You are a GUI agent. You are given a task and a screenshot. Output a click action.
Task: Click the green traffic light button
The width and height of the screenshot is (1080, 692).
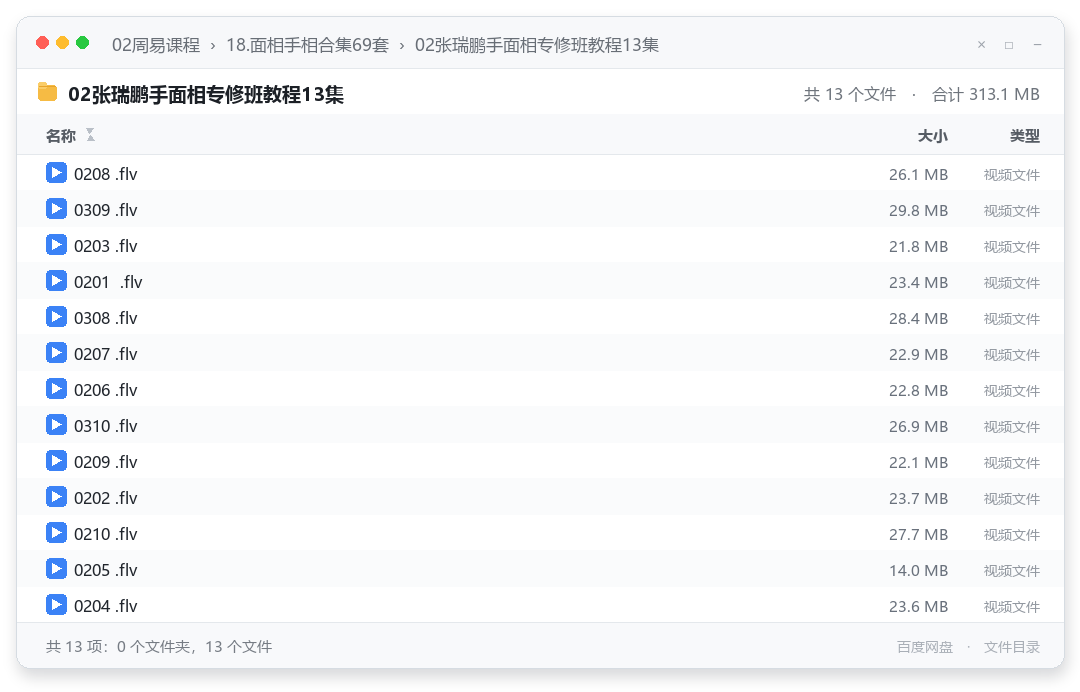[83, 43]
